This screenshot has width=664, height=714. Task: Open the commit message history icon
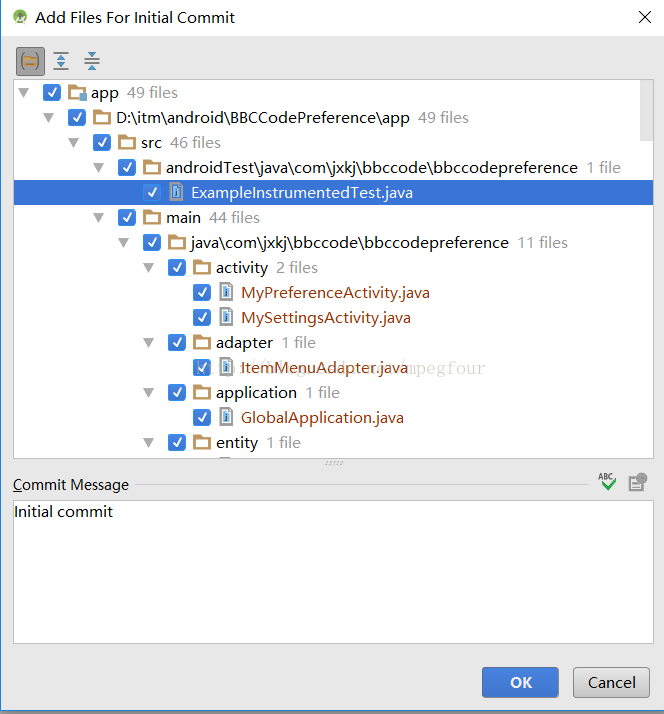638,482
